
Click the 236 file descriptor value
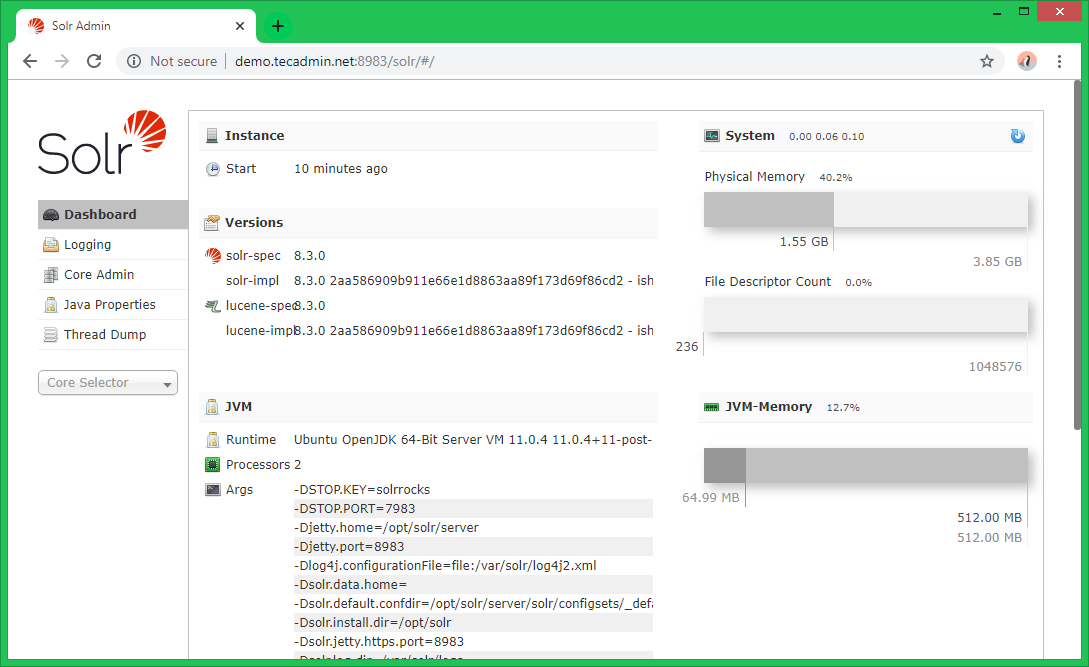tap(687, 347)
